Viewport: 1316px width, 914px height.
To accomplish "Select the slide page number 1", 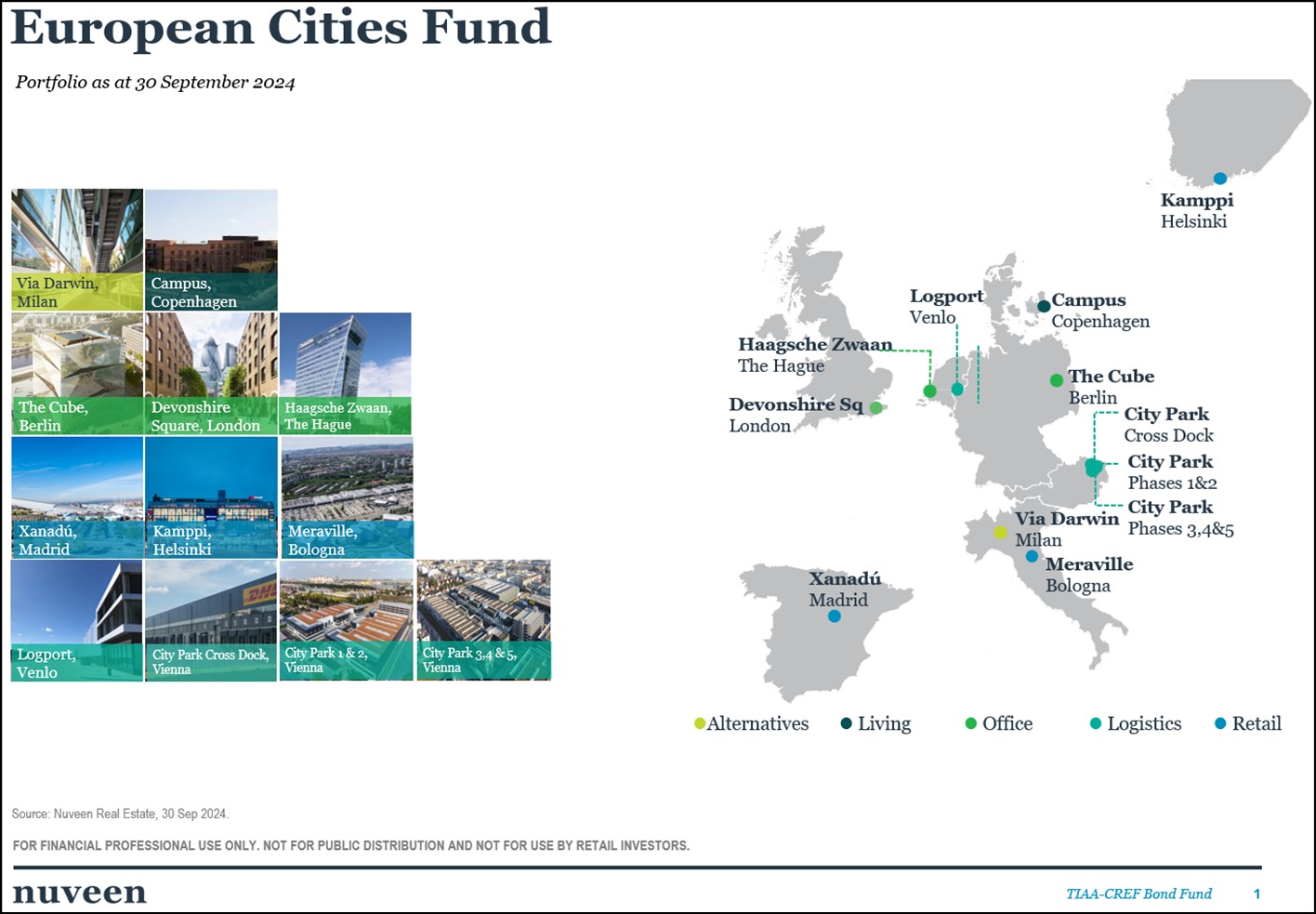I will pyautogui.click(x=1257, y=894).
